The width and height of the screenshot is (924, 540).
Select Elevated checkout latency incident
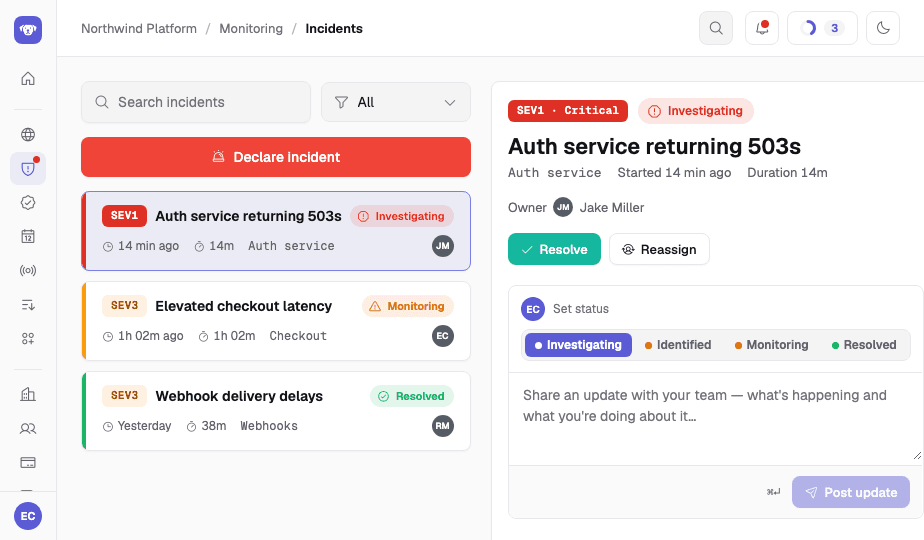coord(276,321)
